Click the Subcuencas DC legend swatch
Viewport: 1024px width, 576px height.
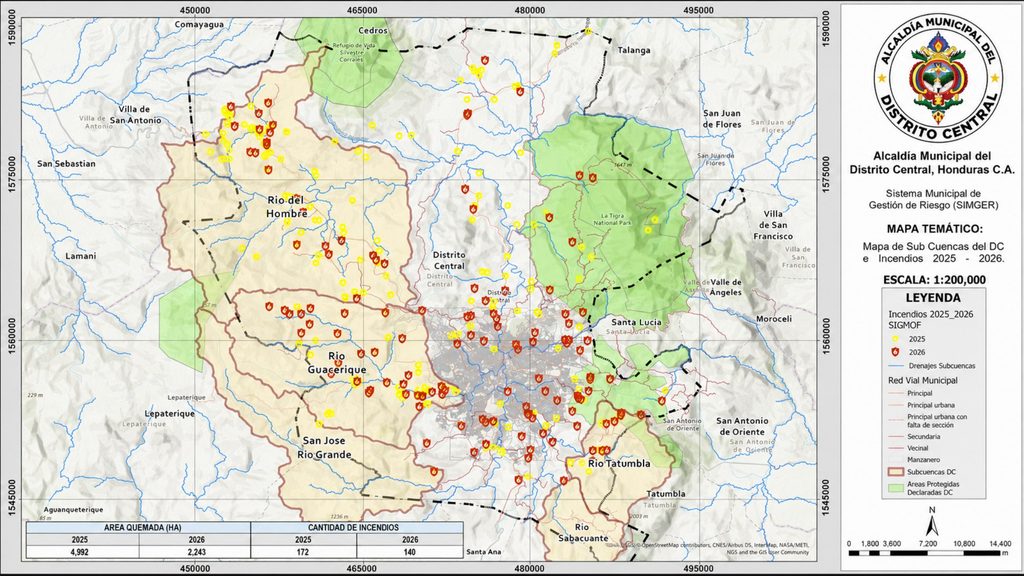pyautogui.click(x=895, y=472)
